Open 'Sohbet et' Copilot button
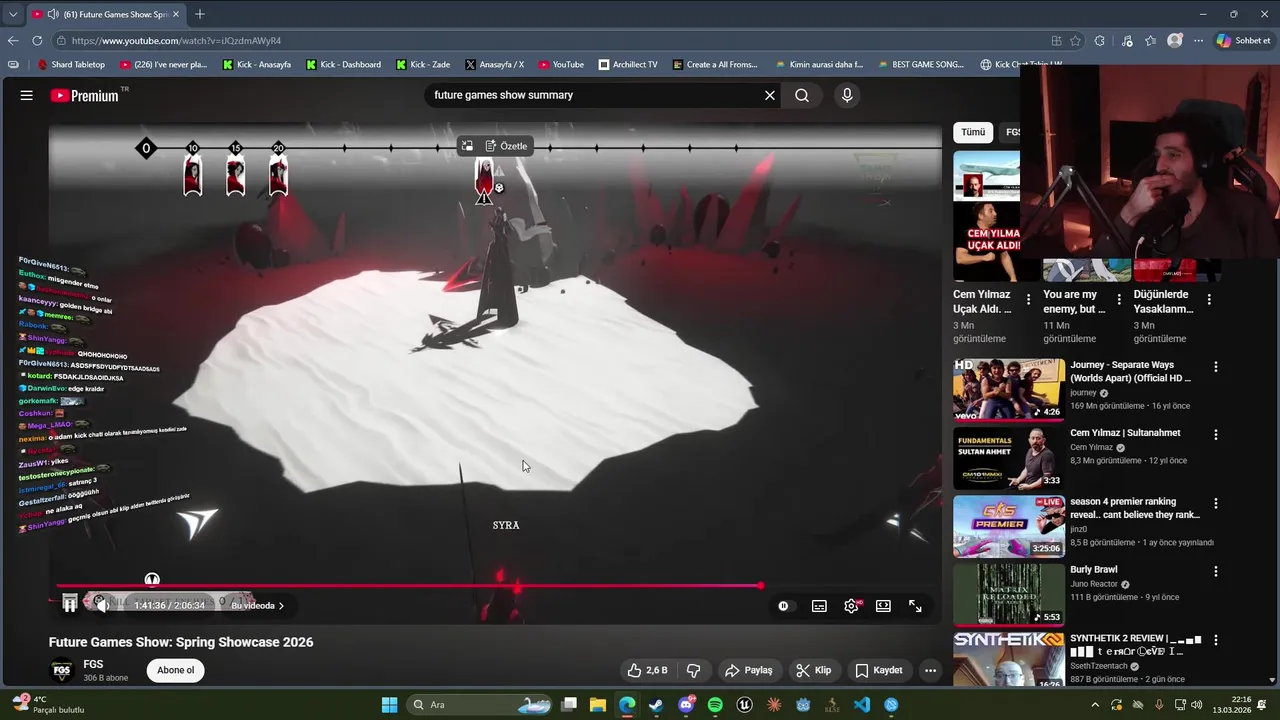Image resolution: width=1280 pixels, height=720 pixels. click(1243, 41)
